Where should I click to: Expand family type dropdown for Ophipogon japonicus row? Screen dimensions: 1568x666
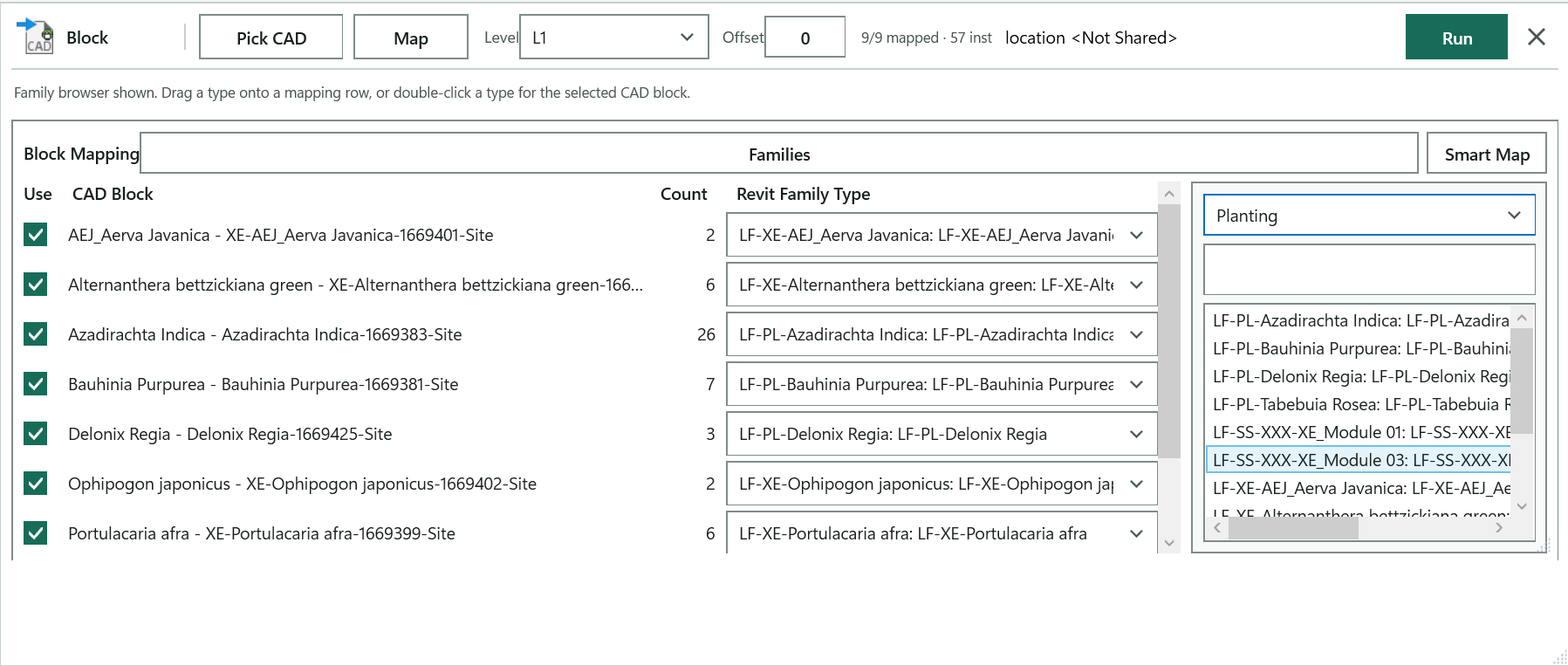[1136, 484]
